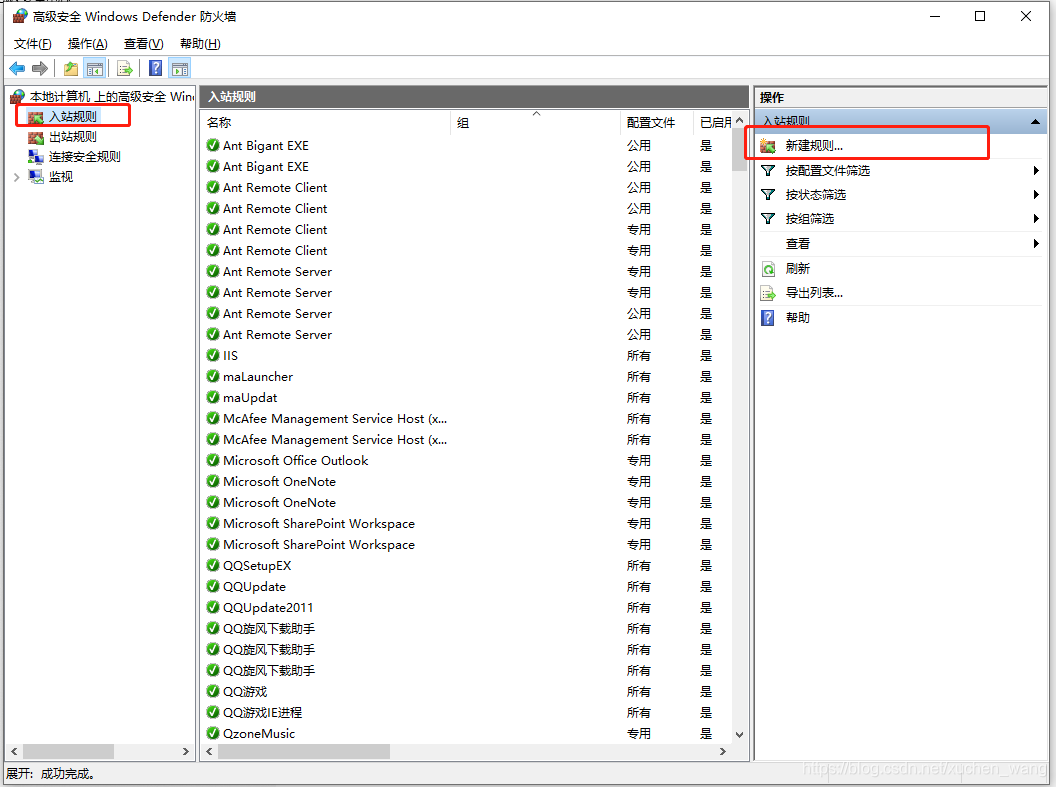This screenshot has width=1056, height=787.
Task: Toggle the console tree pane icon
Action: click(x=95, y=69)
